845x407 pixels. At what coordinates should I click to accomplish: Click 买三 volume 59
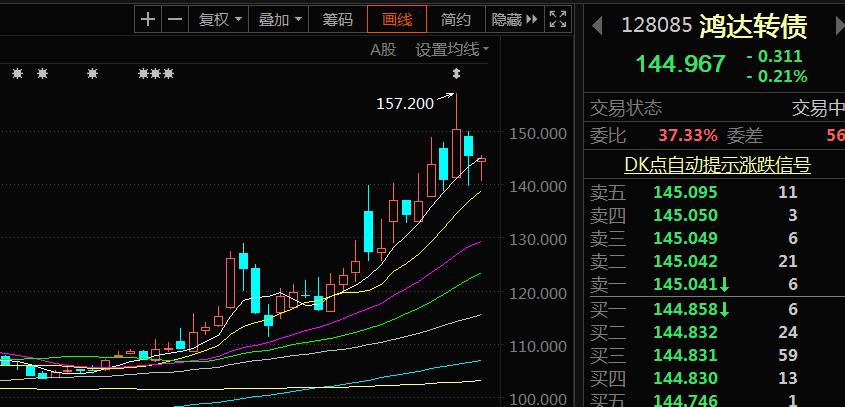(x=787, y=355)
